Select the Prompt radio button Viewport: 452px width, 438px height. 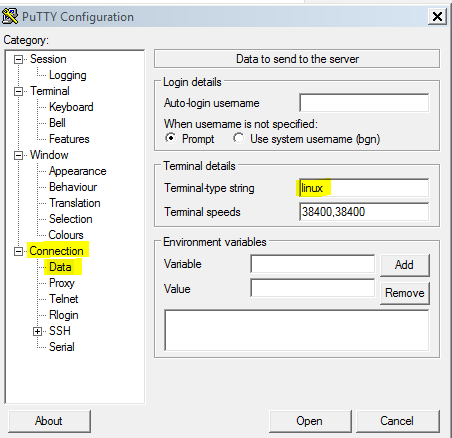click(171, 138)
